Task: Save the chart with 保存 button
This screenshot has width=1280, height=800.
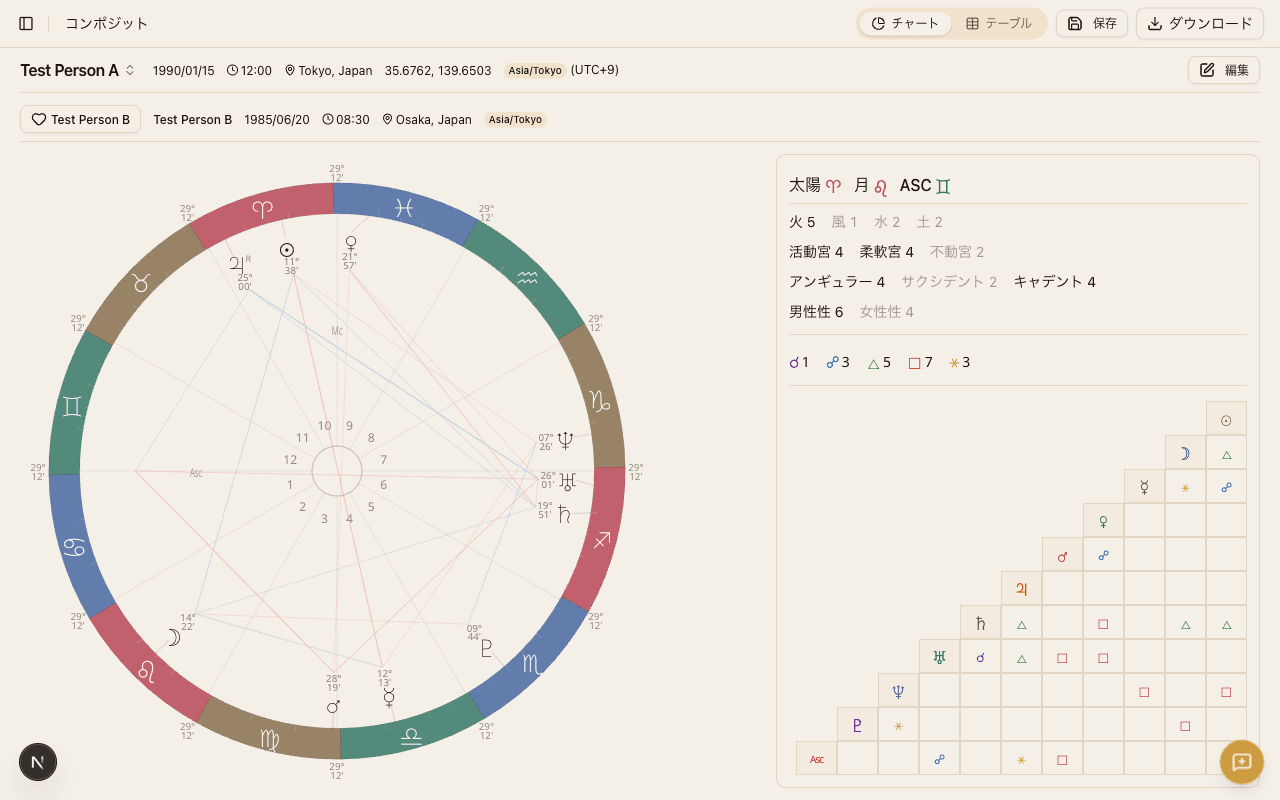Action: pyautogui.click(x=1092, y=23)
